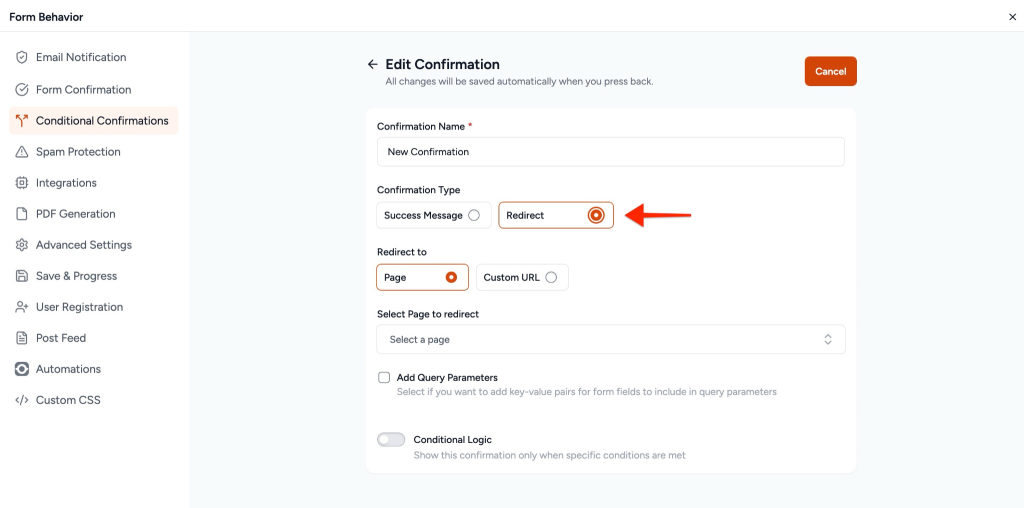The image size is (1024, 508).
Task: Go to the Post Feed section
Action: pyautogui.click(x=61, y=338)
